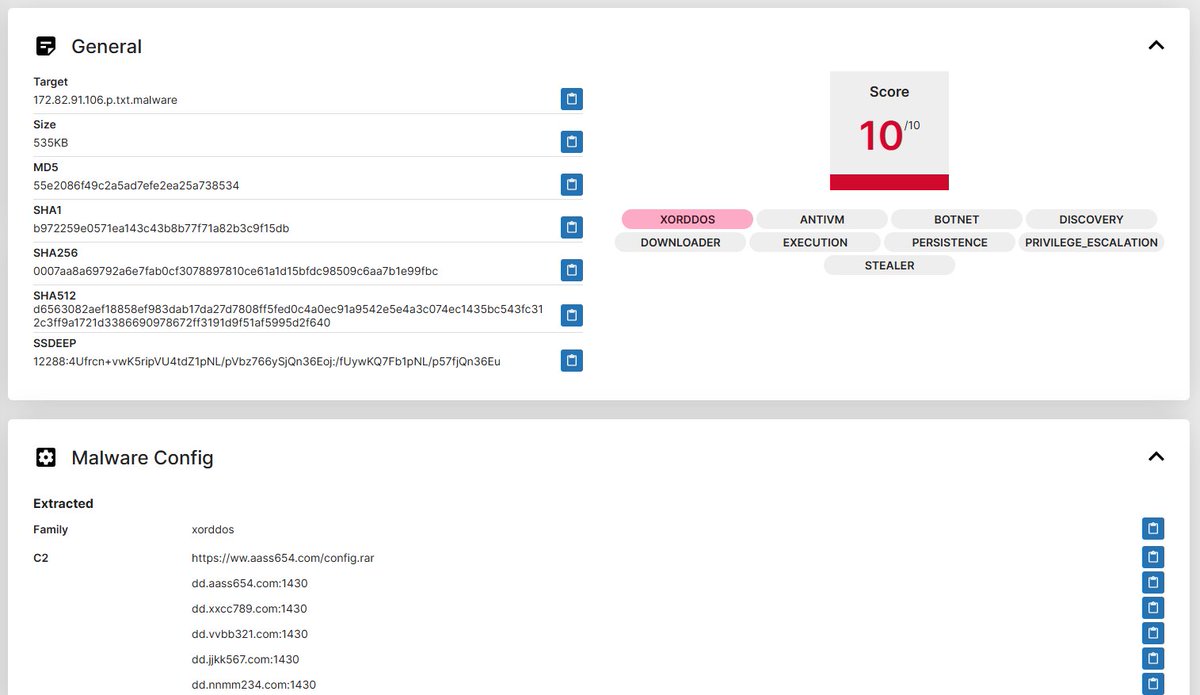The image size is (1200, 695).
Task: Select the PERSISTENCE tag
Action: coord(949,242)
